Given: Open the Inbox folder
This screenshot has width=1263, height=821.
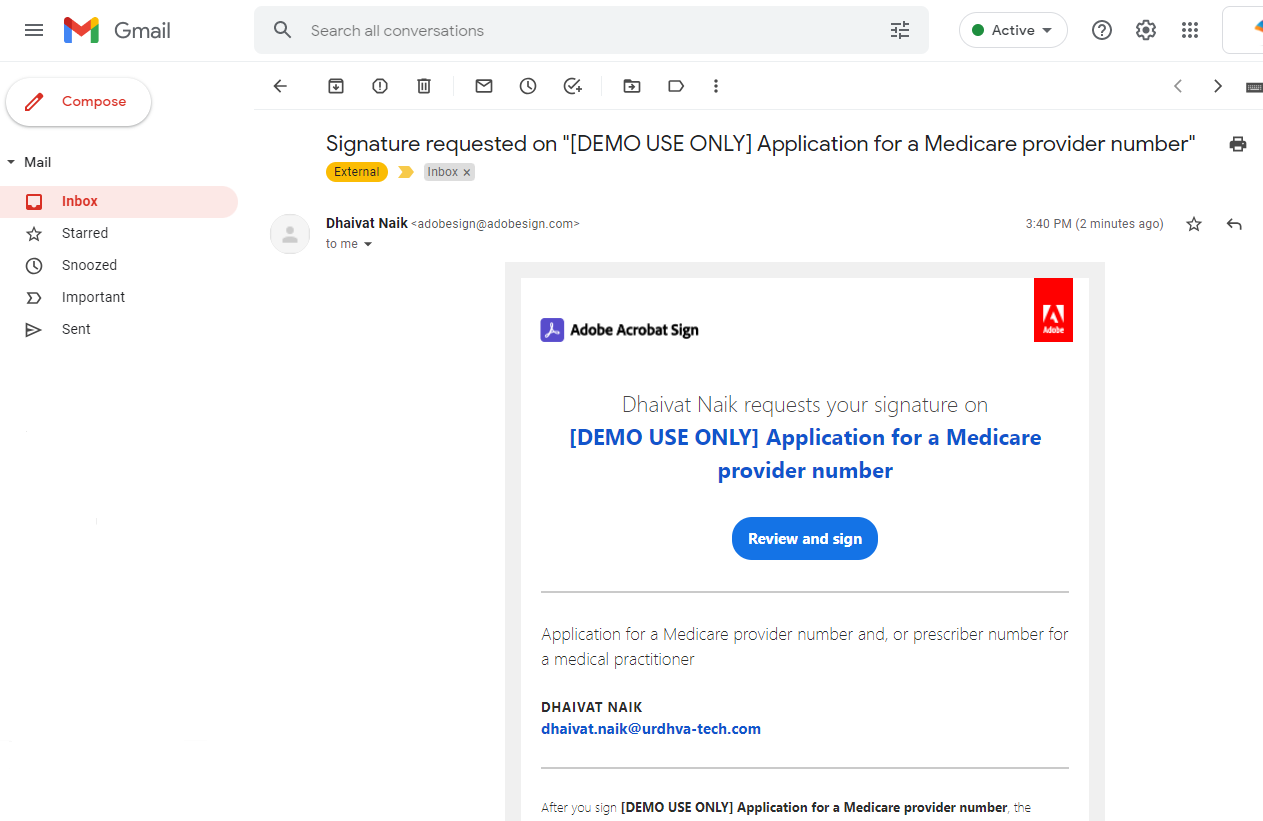Looking at the screenshot, I should pyautogui.click(x=119, y=201).
